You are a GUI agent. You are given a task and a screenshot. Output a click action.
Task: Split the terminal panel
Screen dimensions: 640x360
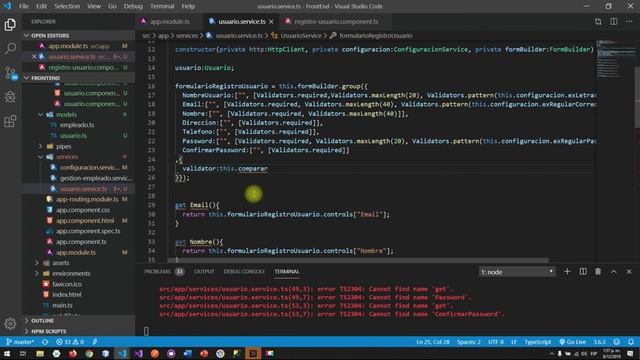click(x=583, y=271)
